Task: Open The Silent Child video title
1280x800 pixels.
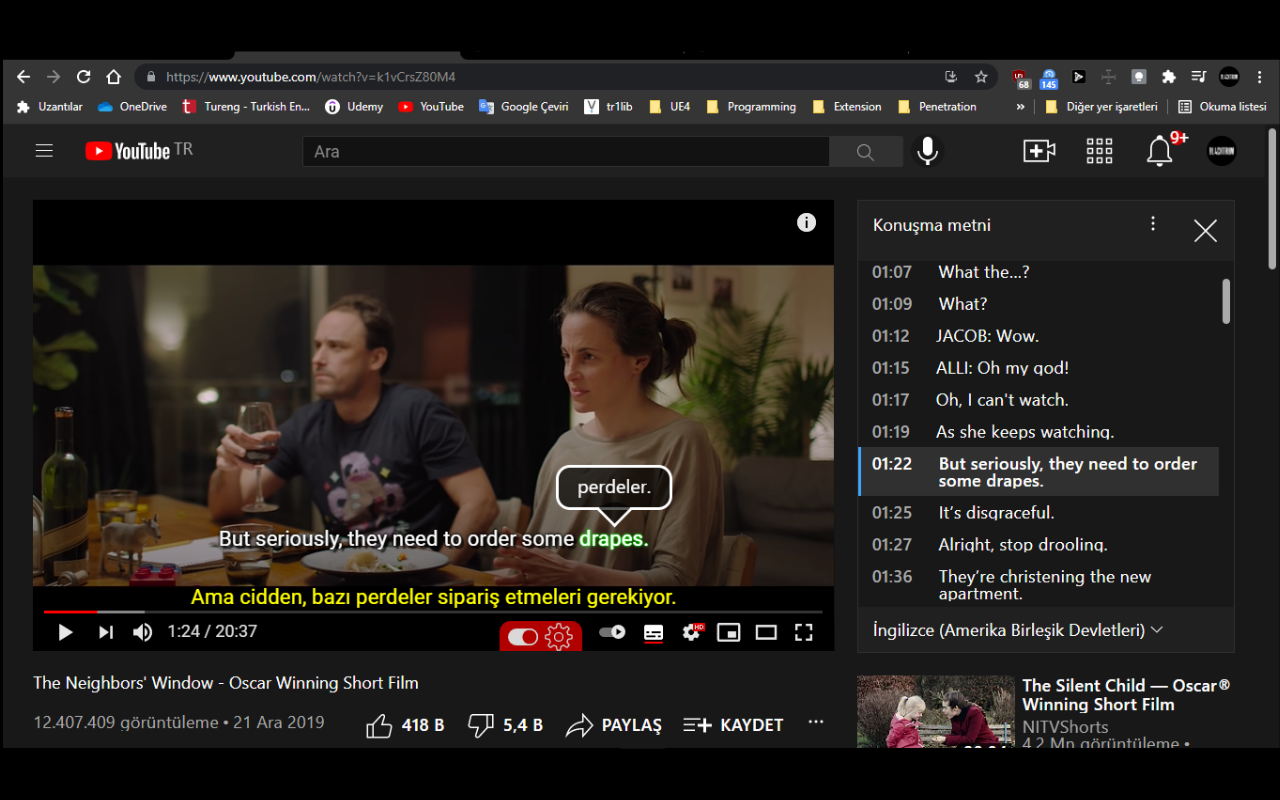Action: (x=1126, y=695)
